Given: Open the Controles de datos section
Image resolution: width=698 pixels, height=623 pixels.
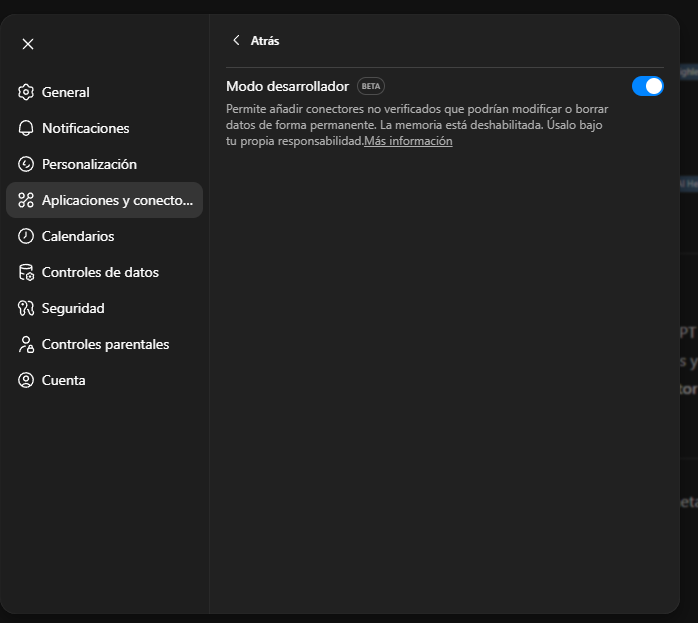Looking at the screenshot, I should point(105,272).
